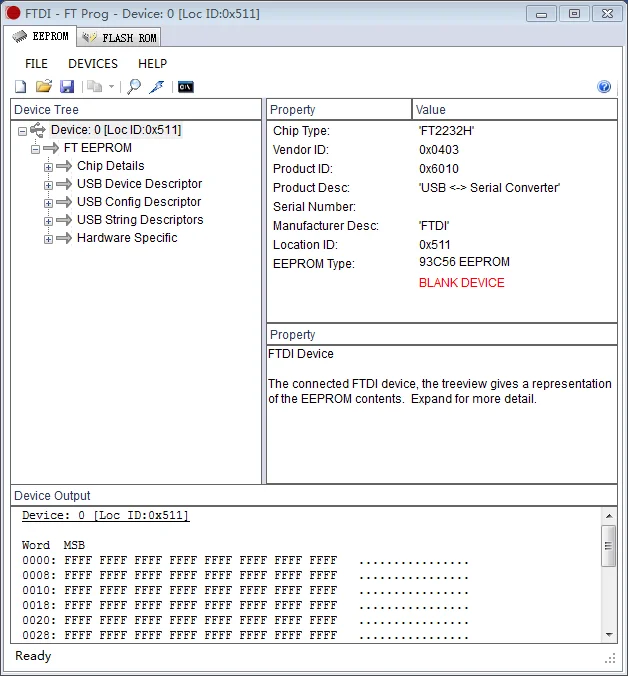Expand the USB Device Descriptor node
628x676 pixels.
point(48,185)
